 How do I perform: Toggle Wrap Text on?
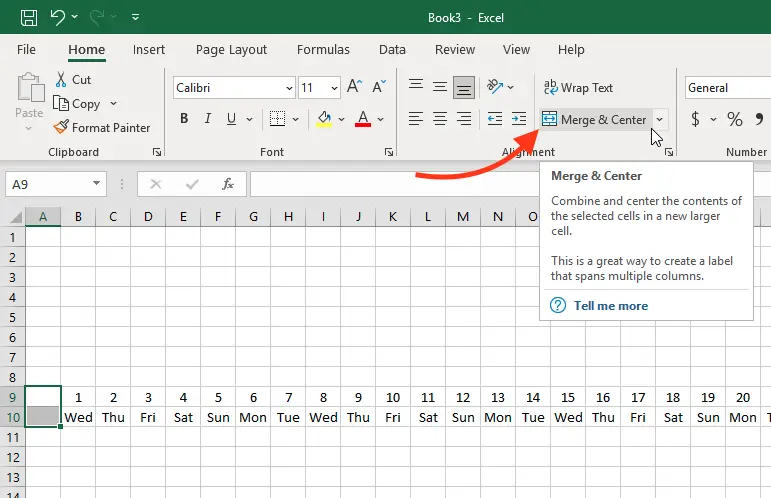point(578,88)
